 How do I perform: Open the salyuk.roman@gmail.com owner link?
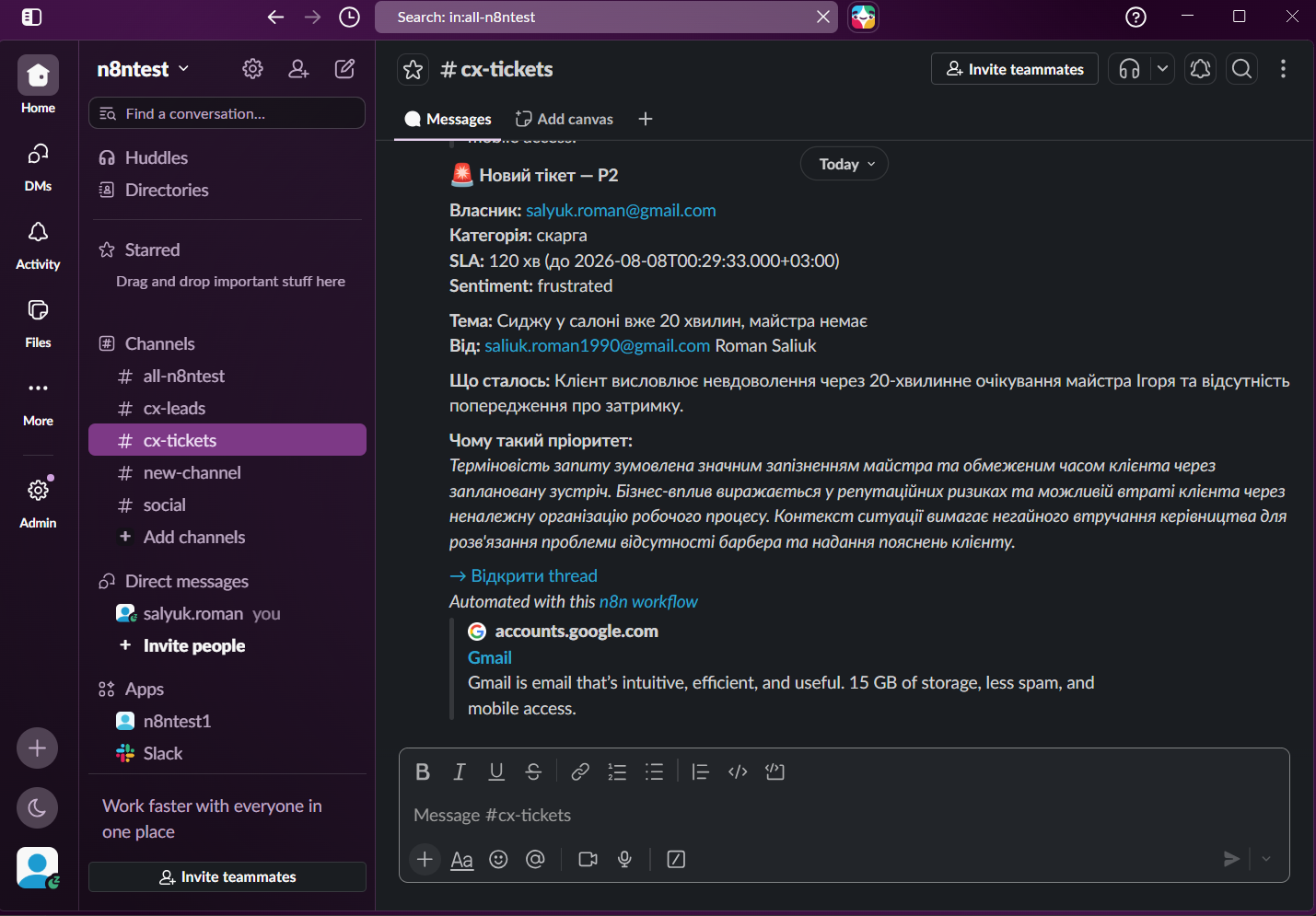(x=621, y=210)
